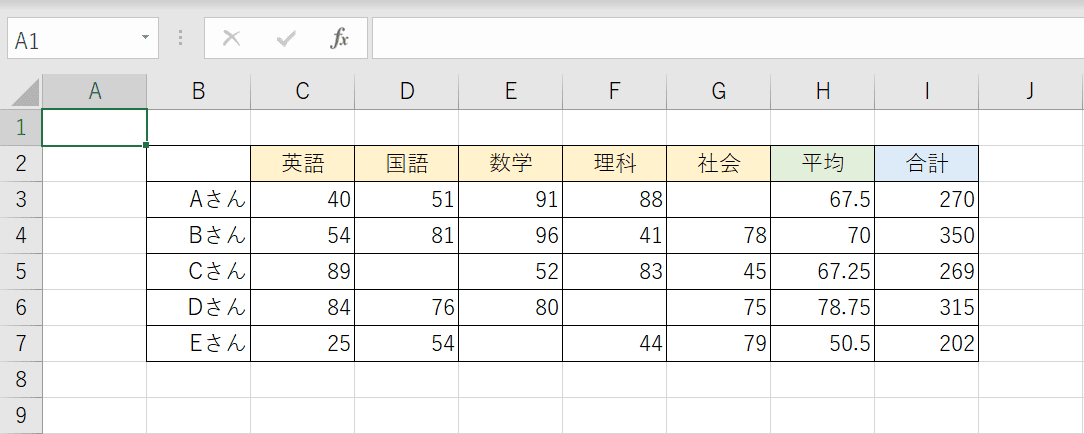Click the cell with value 51
This screenshot has width=1084, height=434.
(x=406, y=200)
